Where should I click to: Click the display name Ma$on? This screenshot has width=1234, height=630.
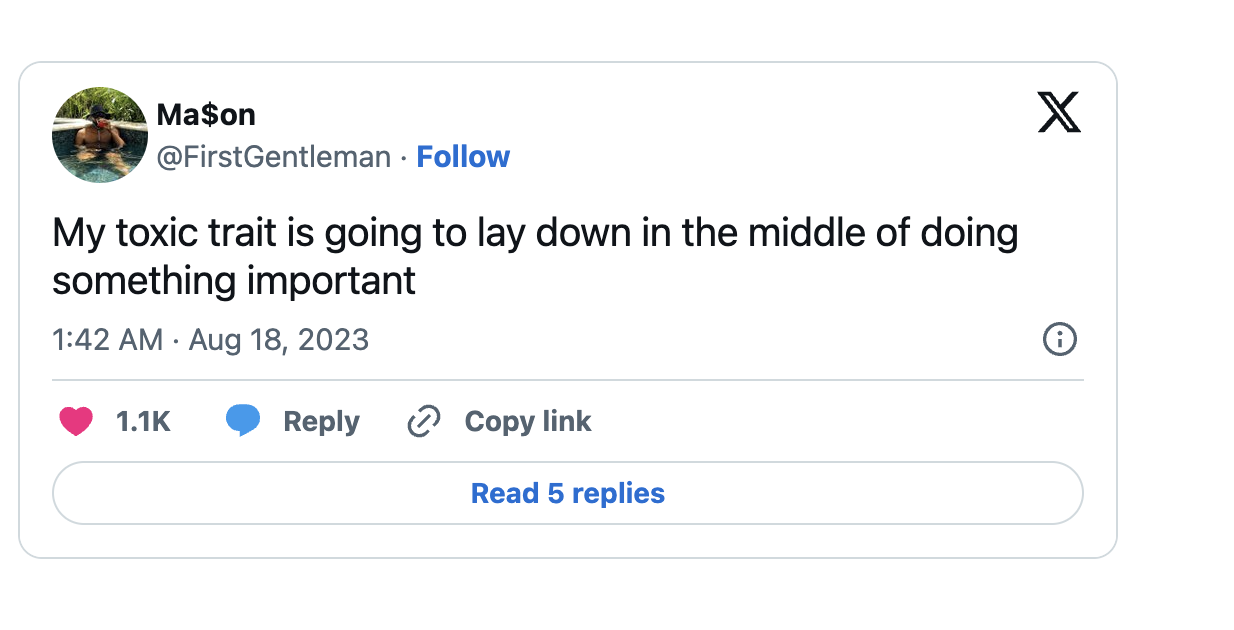pyautogui.click(x=206, y=114)
